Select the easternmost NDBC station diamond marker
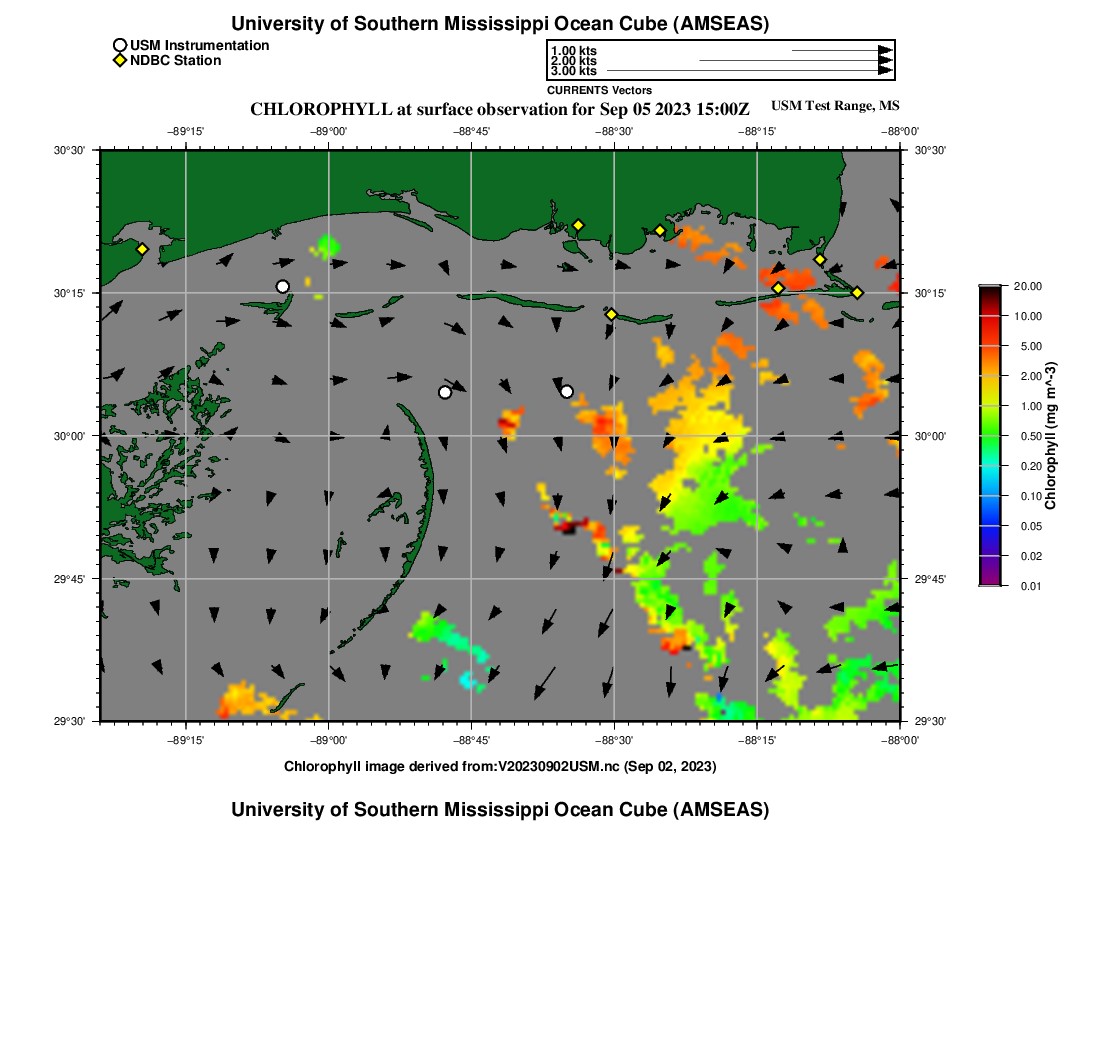Screen dimensions: 1100x1050 tap(857, 293)
